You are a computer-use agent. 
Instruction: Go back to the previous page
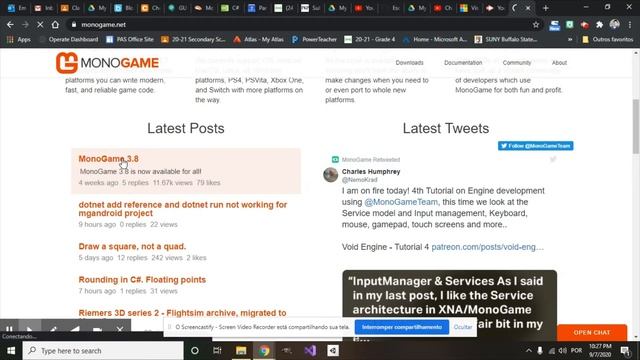(10, 24)
